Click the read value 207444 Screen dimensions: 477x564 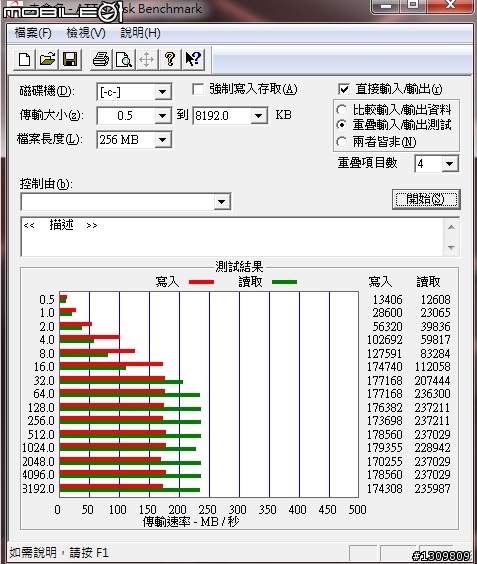click(432, 380)
